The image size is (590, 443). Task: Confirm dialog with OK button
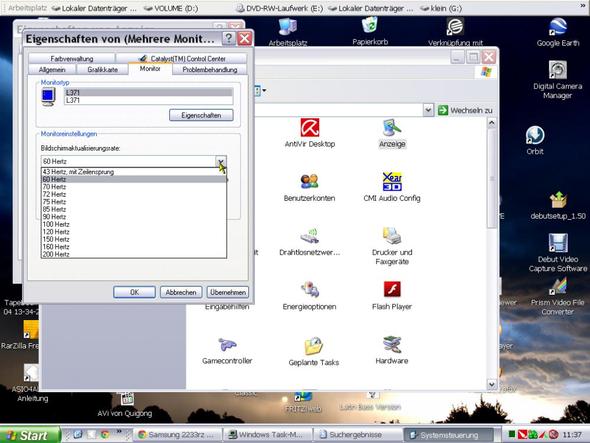pos(134,292)
